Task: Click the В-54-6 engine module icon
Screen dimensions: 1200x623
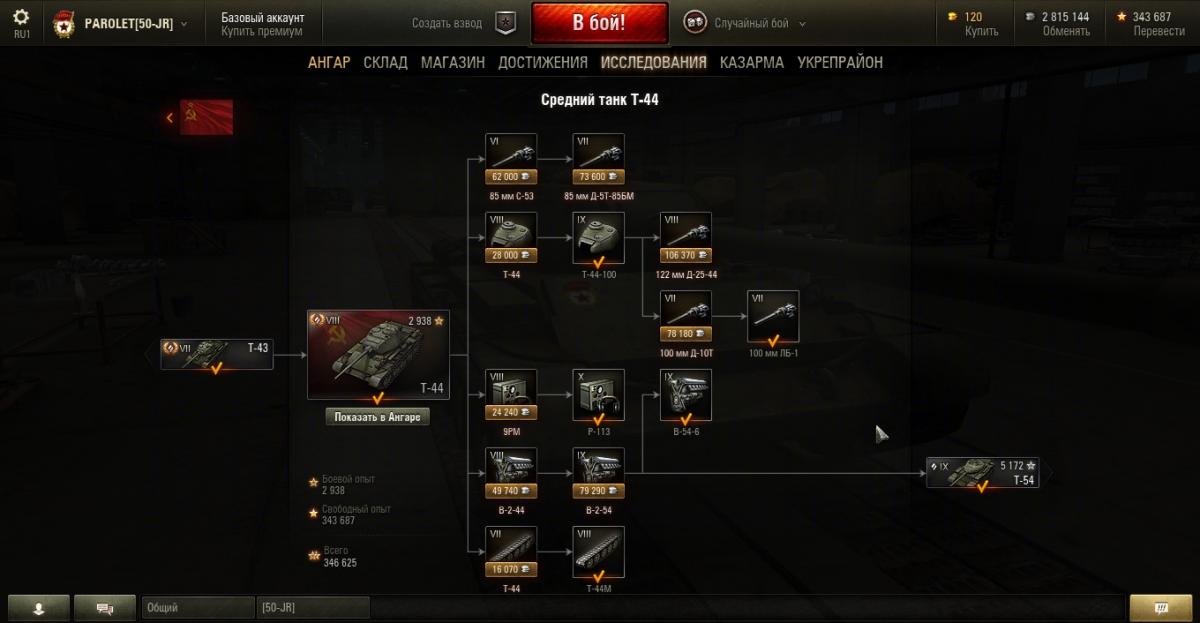Action: [686, 395]
